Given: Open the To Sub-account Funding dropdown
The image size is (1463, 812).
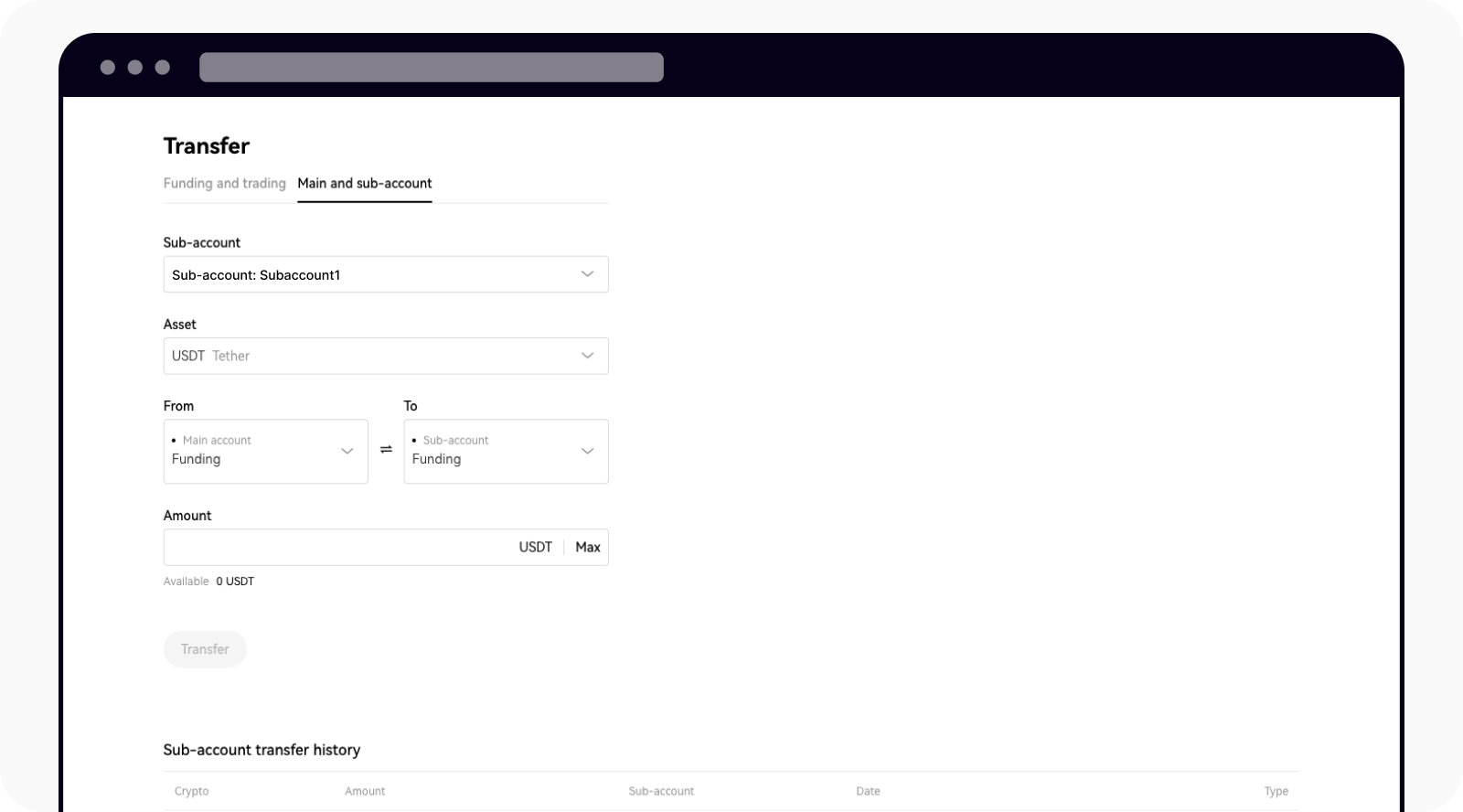Looking at the screenshot, I should point(507,452).
